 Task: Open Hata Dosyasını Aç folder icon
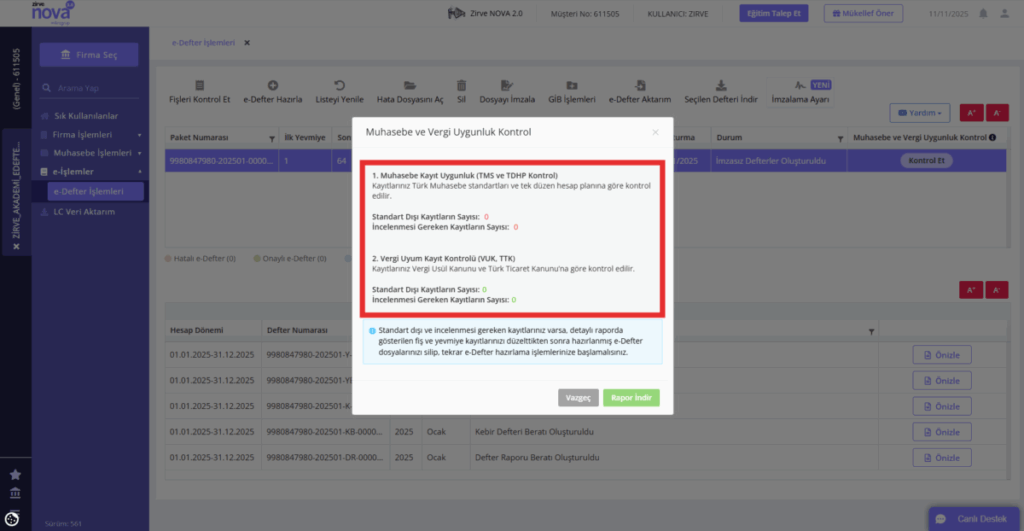point(409,86)
